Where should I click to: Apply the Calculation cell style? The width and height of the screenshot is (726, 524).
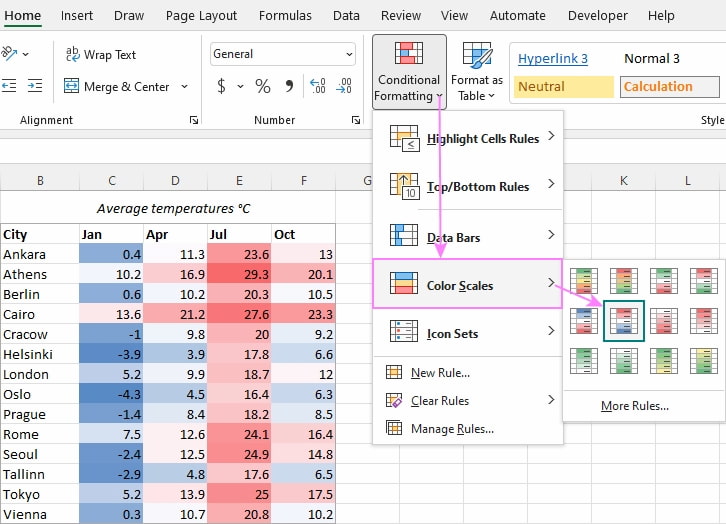(x=670, y=87)
